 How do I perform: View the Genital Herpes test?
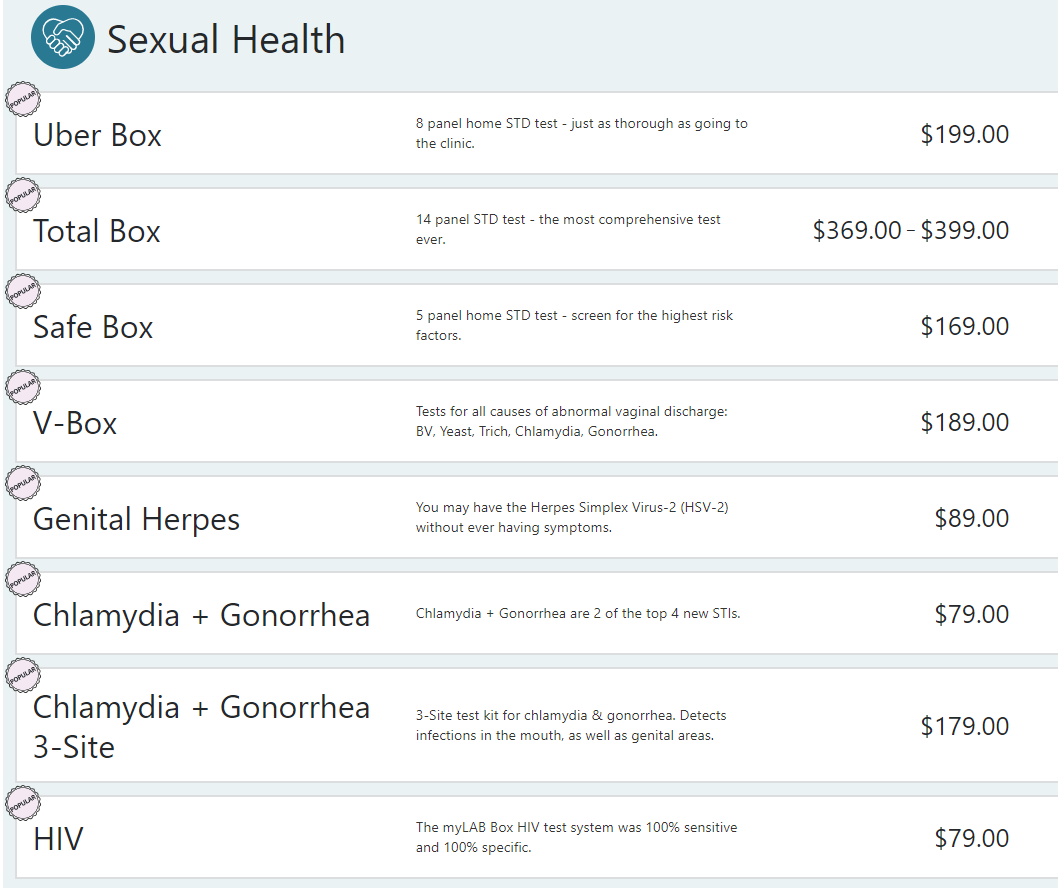click(136, 519)
